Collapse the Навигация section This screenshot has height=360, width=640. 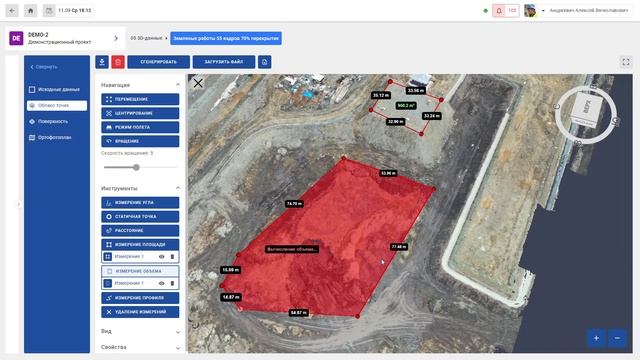[178, 85]
